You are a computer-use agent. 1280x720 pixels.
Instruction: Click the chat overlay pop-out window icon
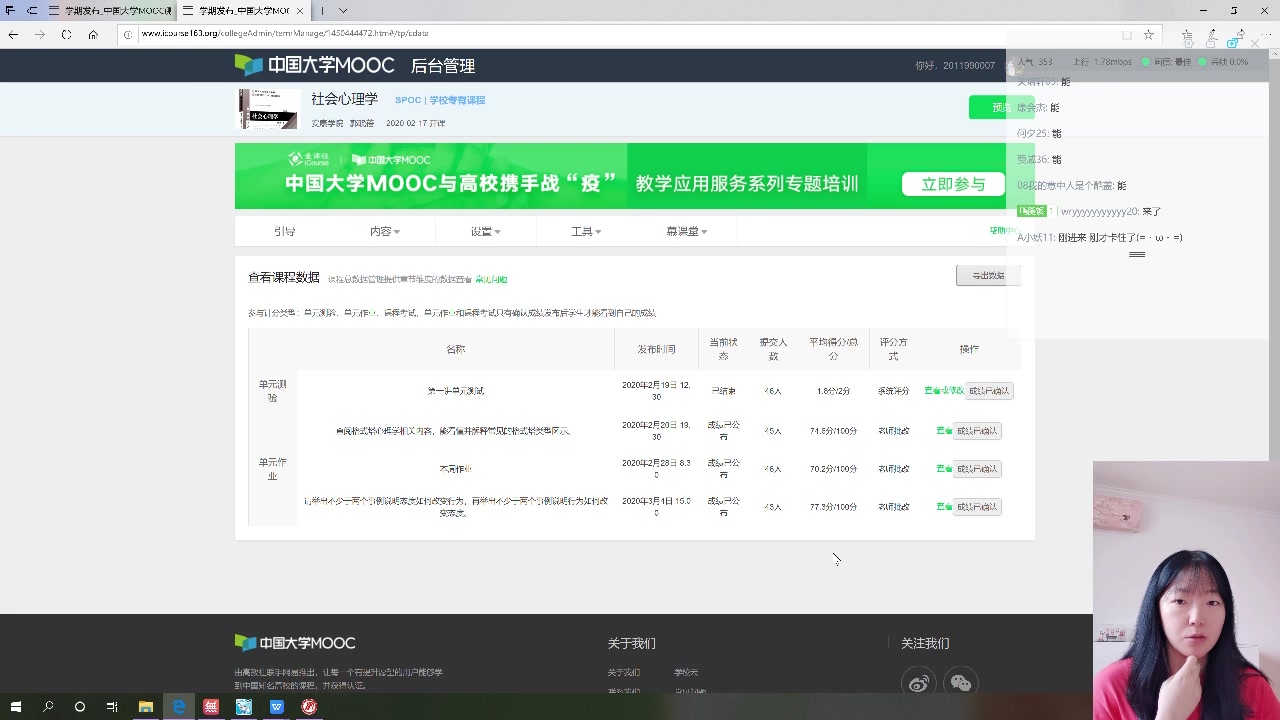(1232, 43)
